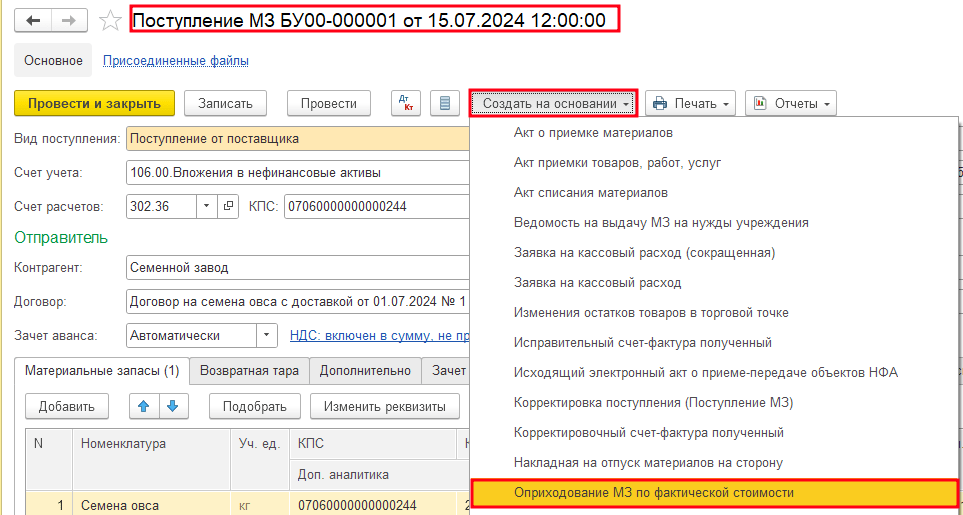Open Создать на основании dropdown

[x=555, y=103]
